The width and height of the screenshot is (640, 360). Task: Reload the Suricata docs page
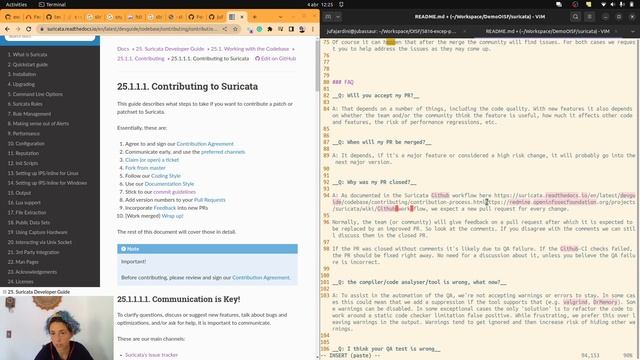(x=29, y=29)
